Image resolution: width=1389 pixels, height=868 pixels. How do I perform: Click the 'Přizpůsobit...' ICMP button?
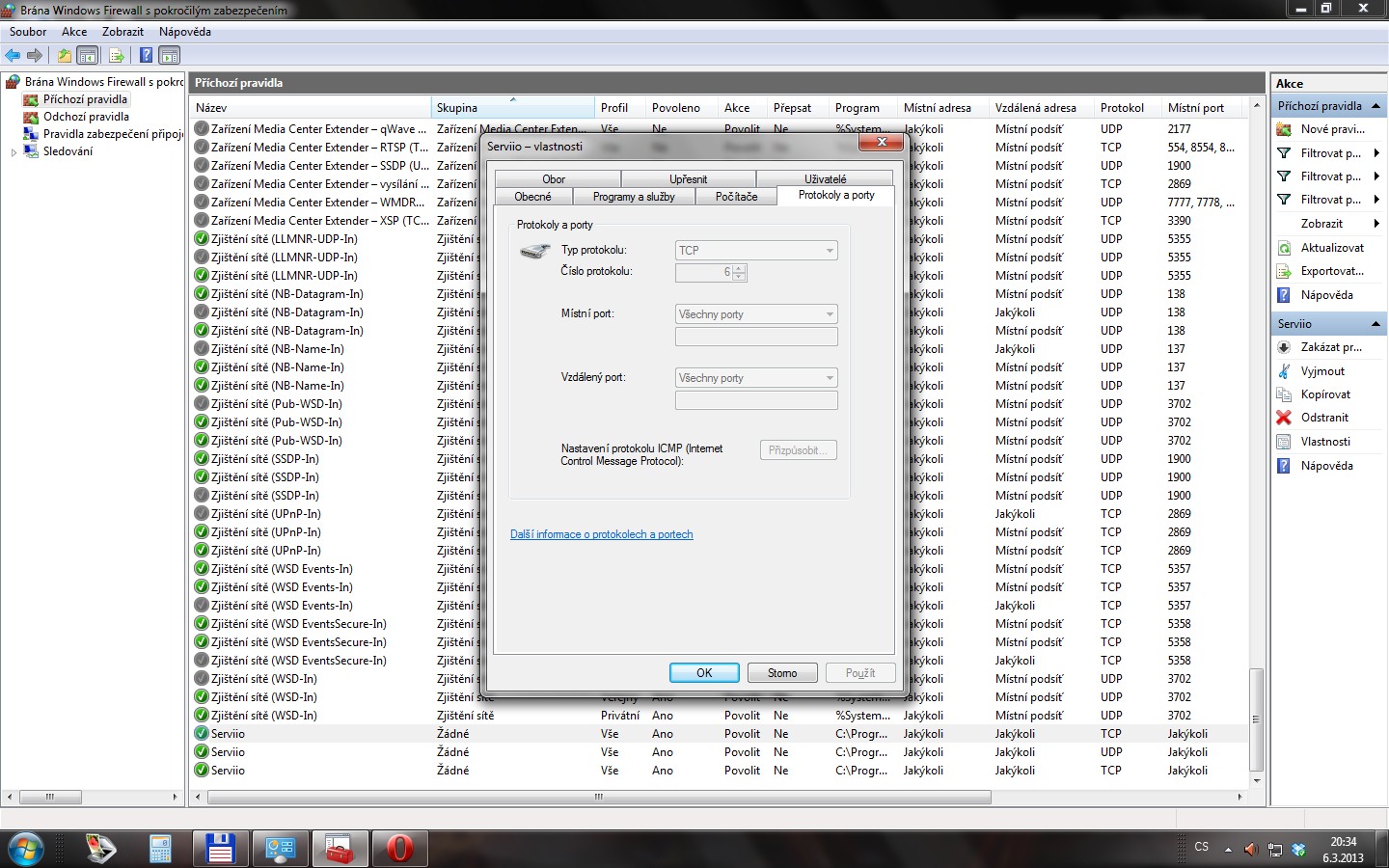tap(799, 450)
